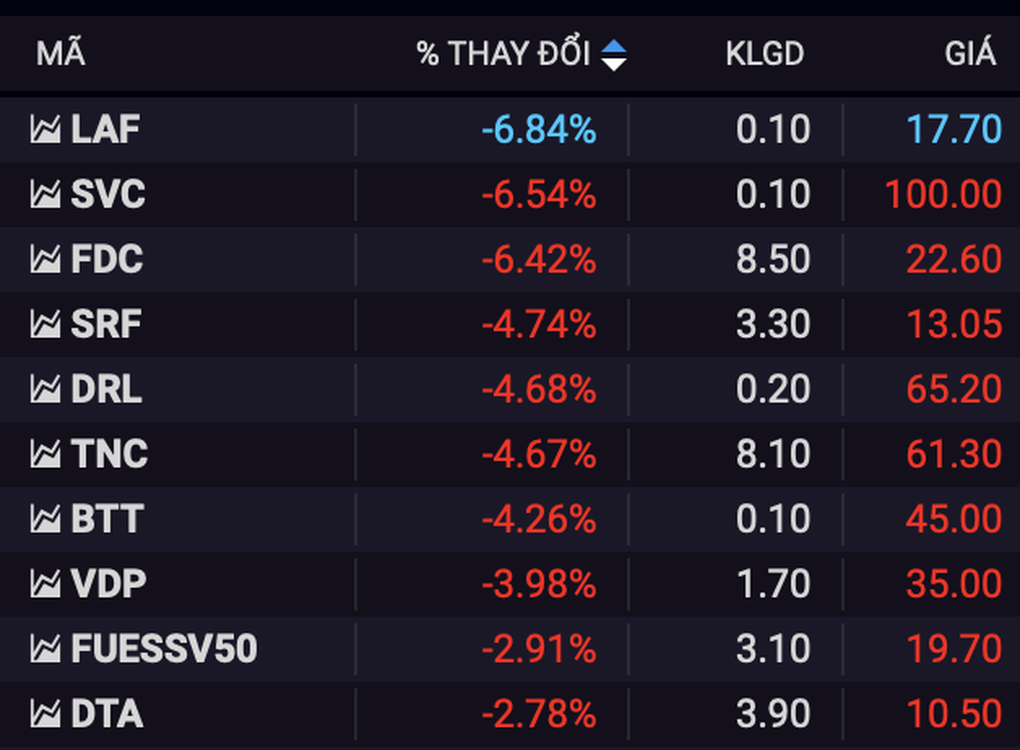Viewport: 1020px width, 750px height.
Task: Click the MÃ column header
Action: (x=60, y=54)
